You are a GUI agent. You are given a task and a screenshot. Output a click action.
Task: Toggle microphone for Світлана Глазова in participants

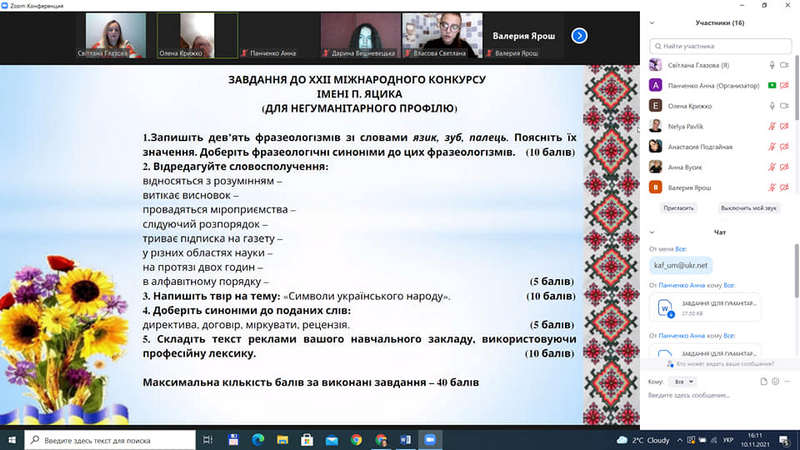tap(771, 65)
